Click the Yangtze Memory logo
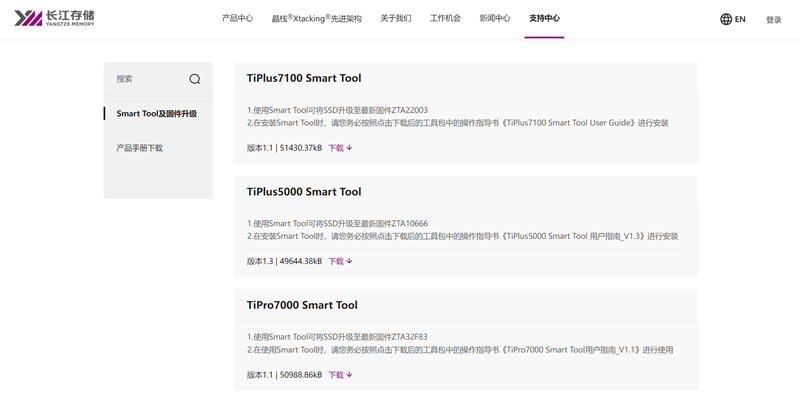Viewport: 800px width, 398px height. pyautogui.click(x=55, y=18)
